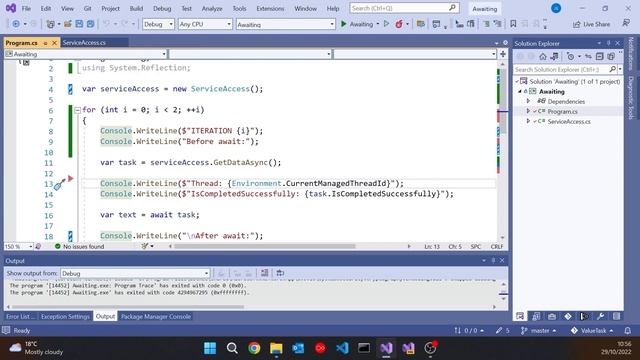640x360 pixels.
Task: Click the editor horizontal scrollbar thumb
Action: 264,246
